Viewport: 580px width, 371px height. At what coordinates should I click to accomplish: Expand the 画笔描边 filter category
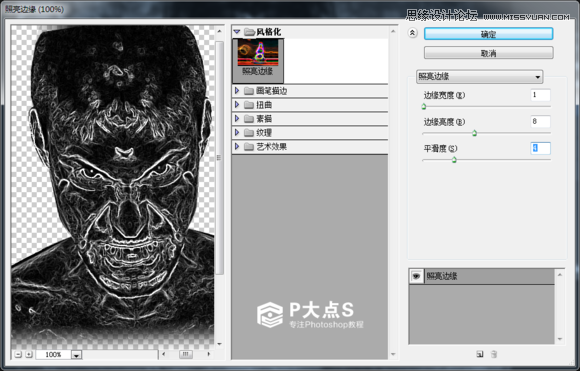(237, 90)
